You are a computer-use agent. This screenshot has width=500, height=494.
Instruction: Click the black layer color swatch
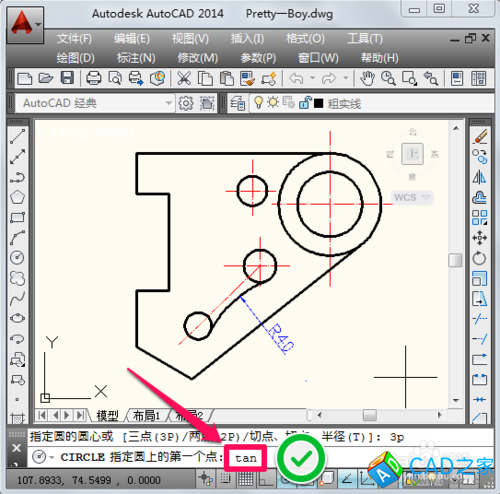coord(319,103)
